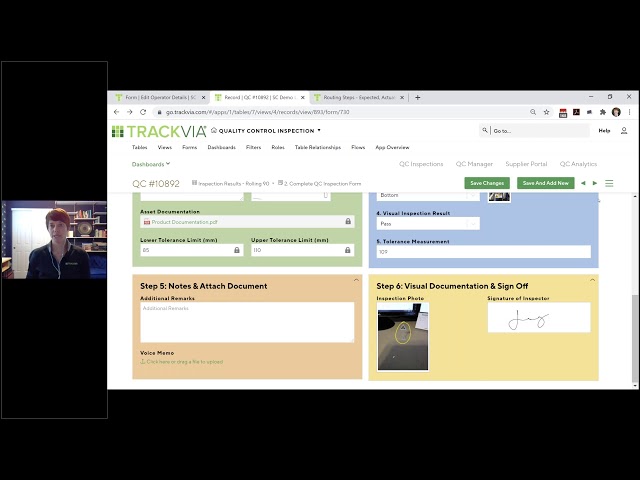Go to previous record arrow

tap(583, 183)
